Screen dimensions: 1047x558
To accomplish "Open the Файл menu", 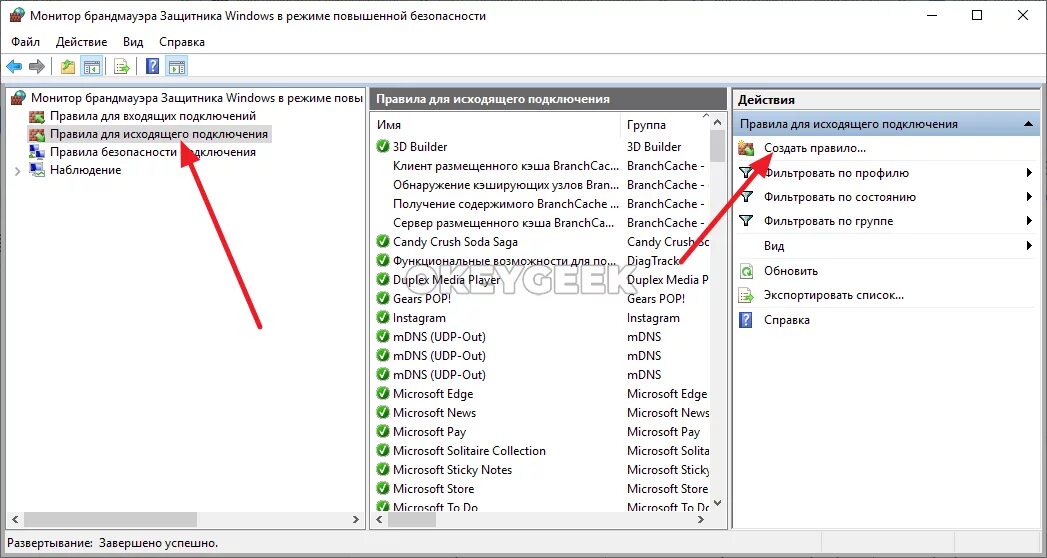I will pyautogui.click(x=25, y=41).
